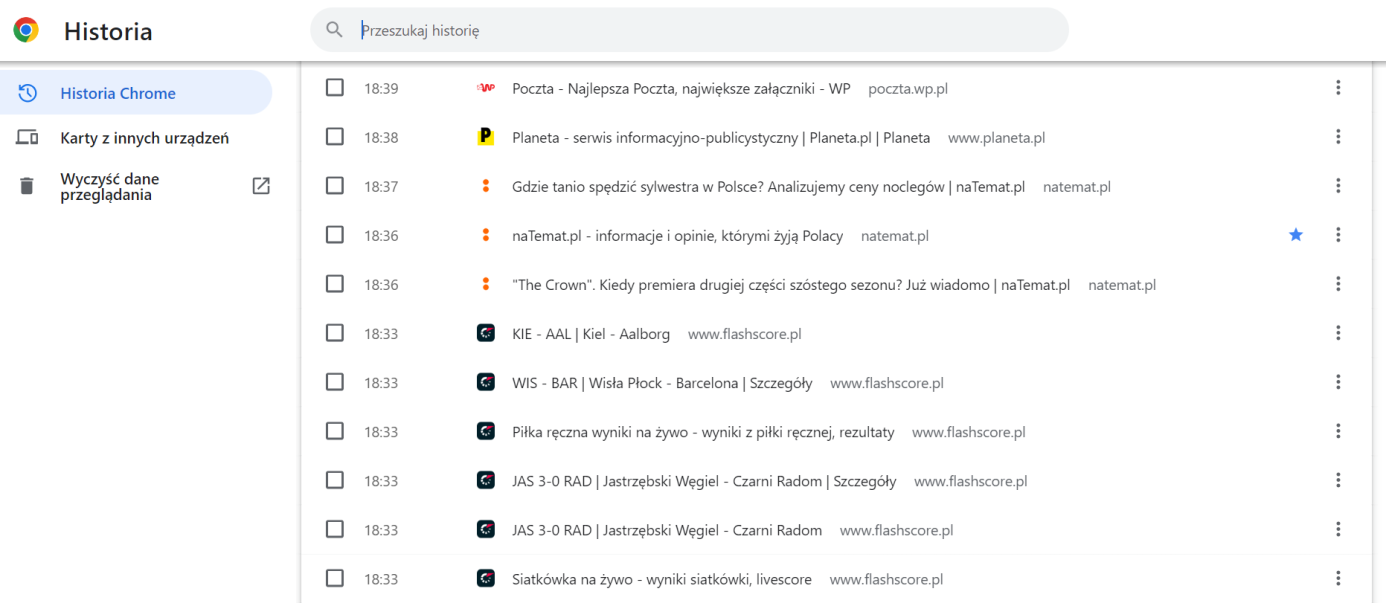Click the blue bookmark star icon
This screenshot has height=603, width=1386.
click(x=1296, y=235)
